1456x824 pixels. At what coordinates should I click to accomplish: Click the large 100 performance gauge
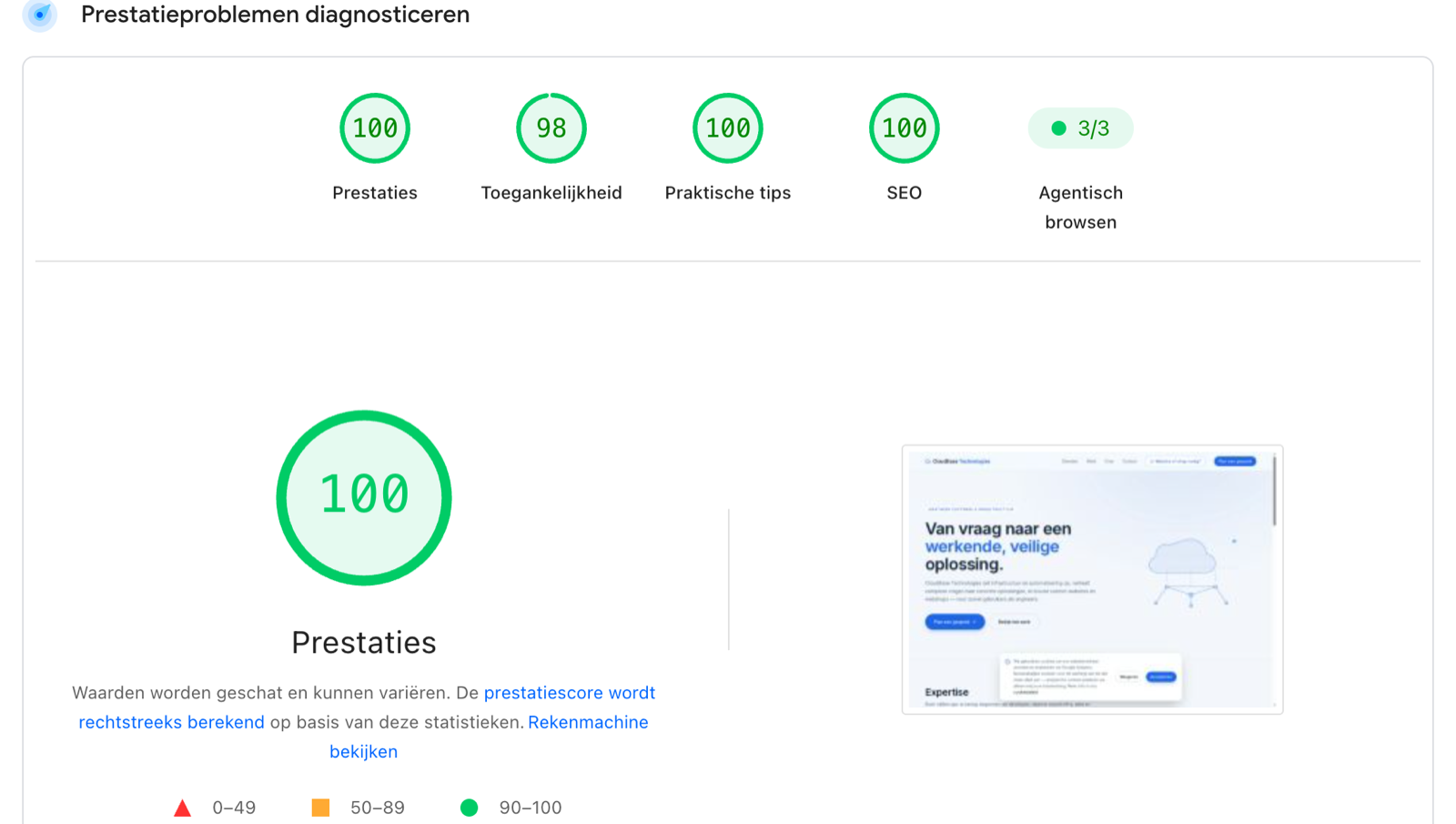point(364,498)
